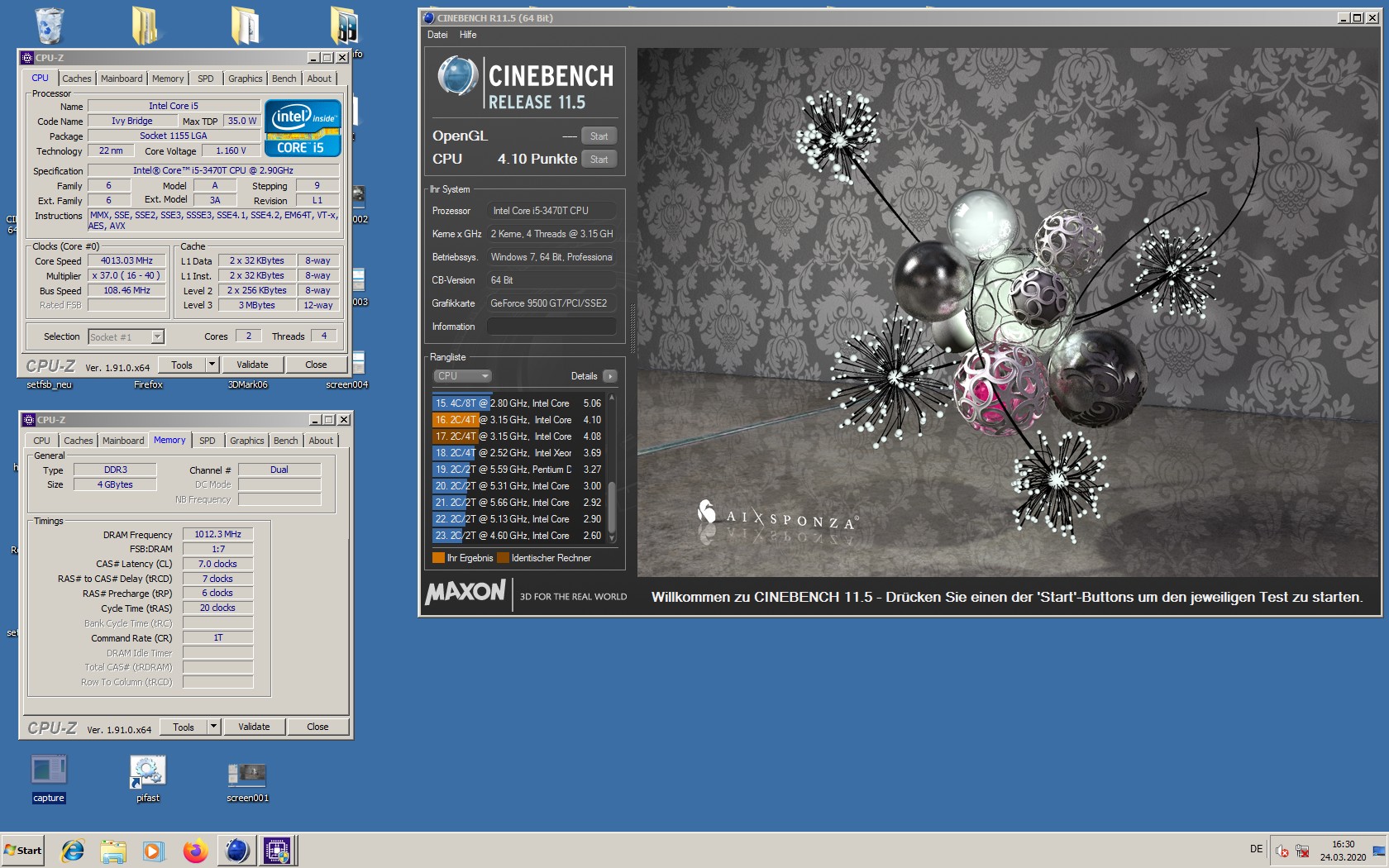
Task: Click the DRAM Frequency value 1012.3 MHz
Action: click(x=217, y=534)
